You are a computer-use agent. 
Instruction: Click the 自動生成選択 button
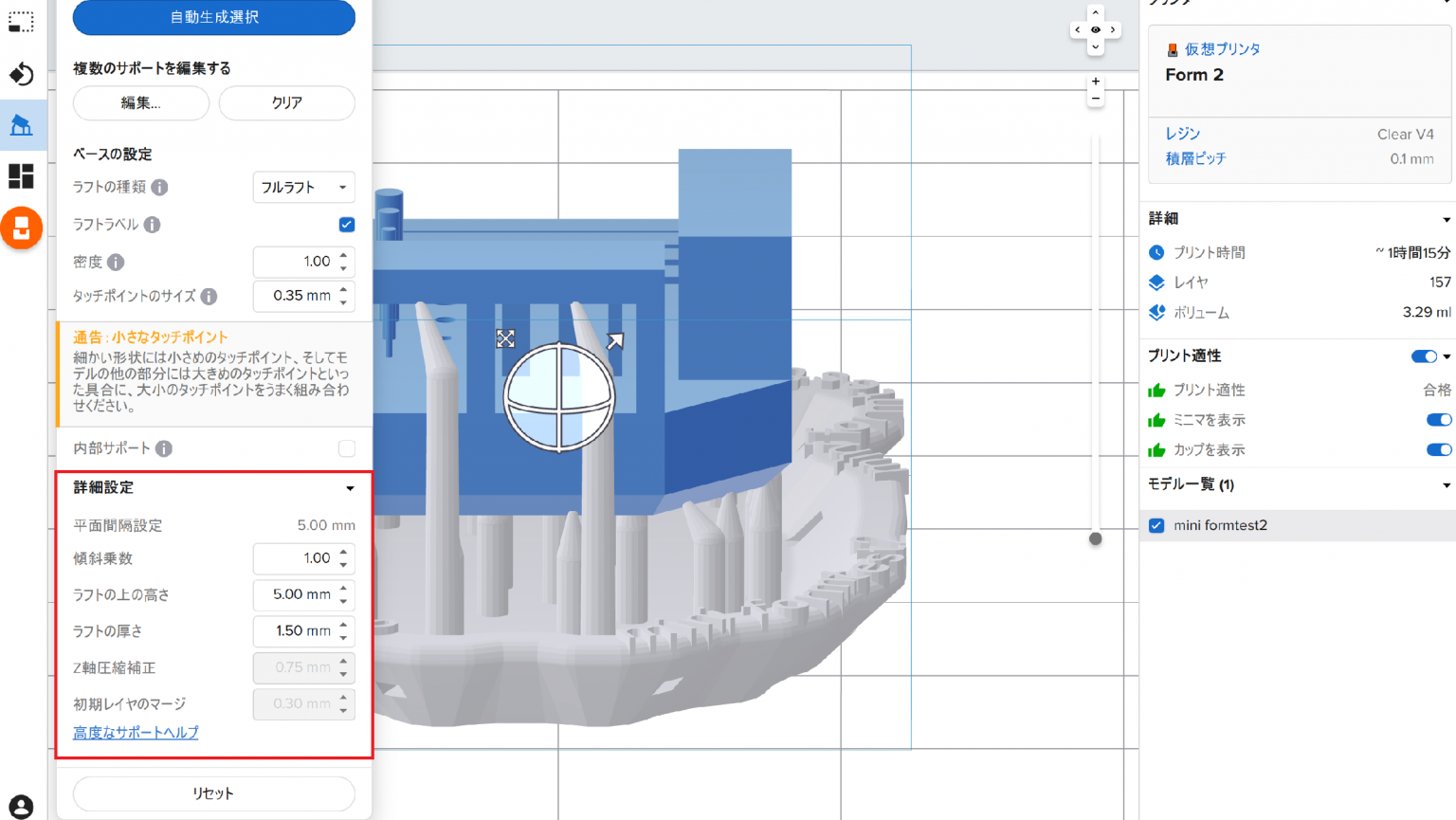tap(212, 17)
